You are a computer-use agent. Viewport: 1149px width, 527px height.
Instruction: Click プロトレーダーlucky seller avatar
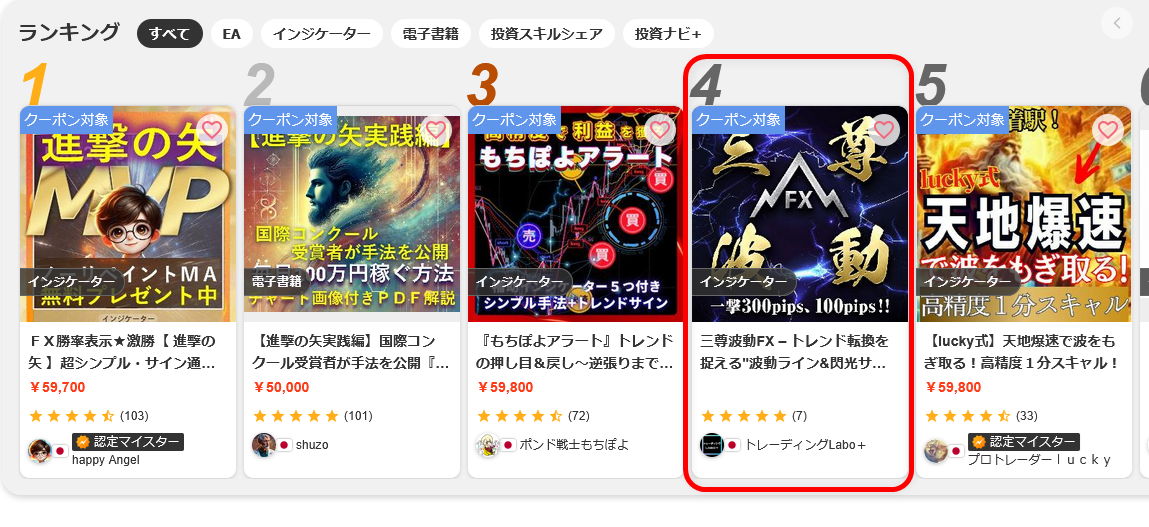pyautogui.click(x=936, y=451)
